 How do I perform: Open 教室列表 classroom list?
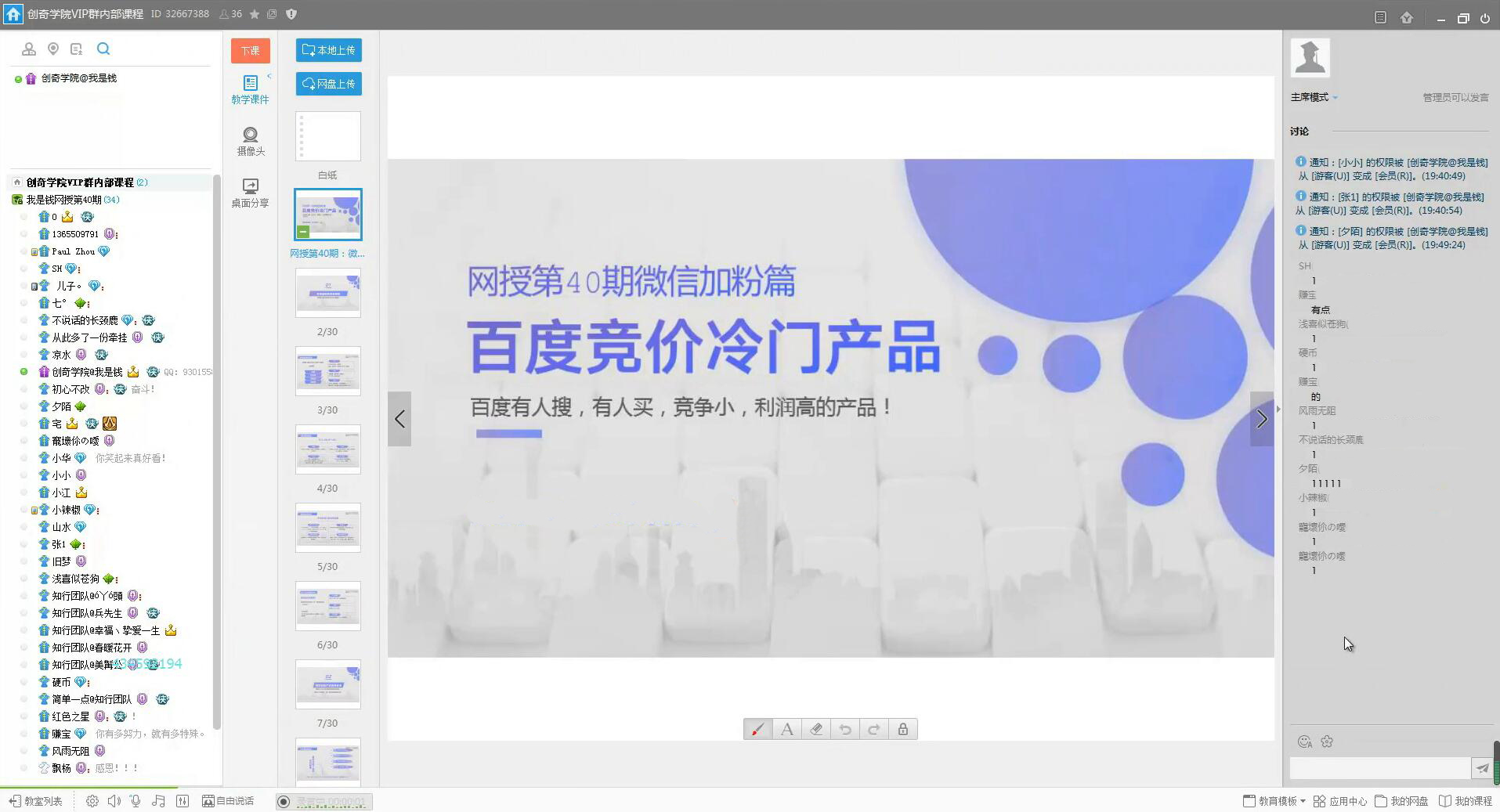coord(35,801)
